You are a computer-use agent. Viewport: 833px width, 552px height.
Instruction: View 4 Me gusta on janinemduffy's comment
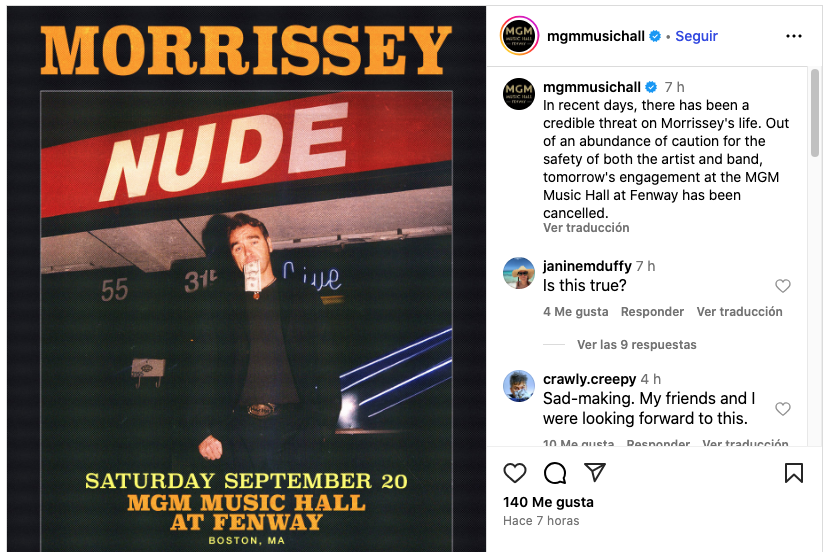tap(575, 312)
